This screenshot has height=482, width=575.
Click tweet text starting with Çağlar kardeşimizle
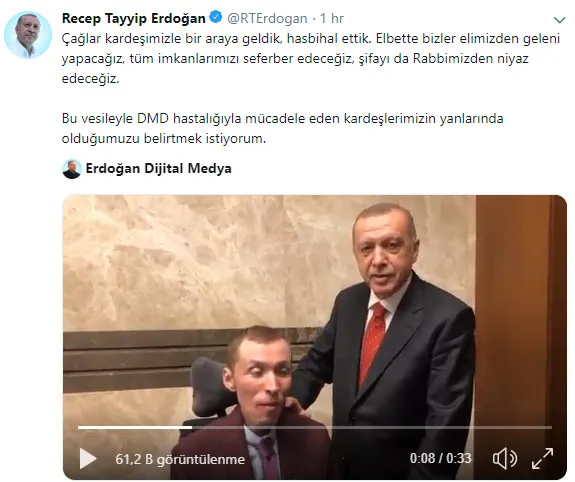point(311,58)
